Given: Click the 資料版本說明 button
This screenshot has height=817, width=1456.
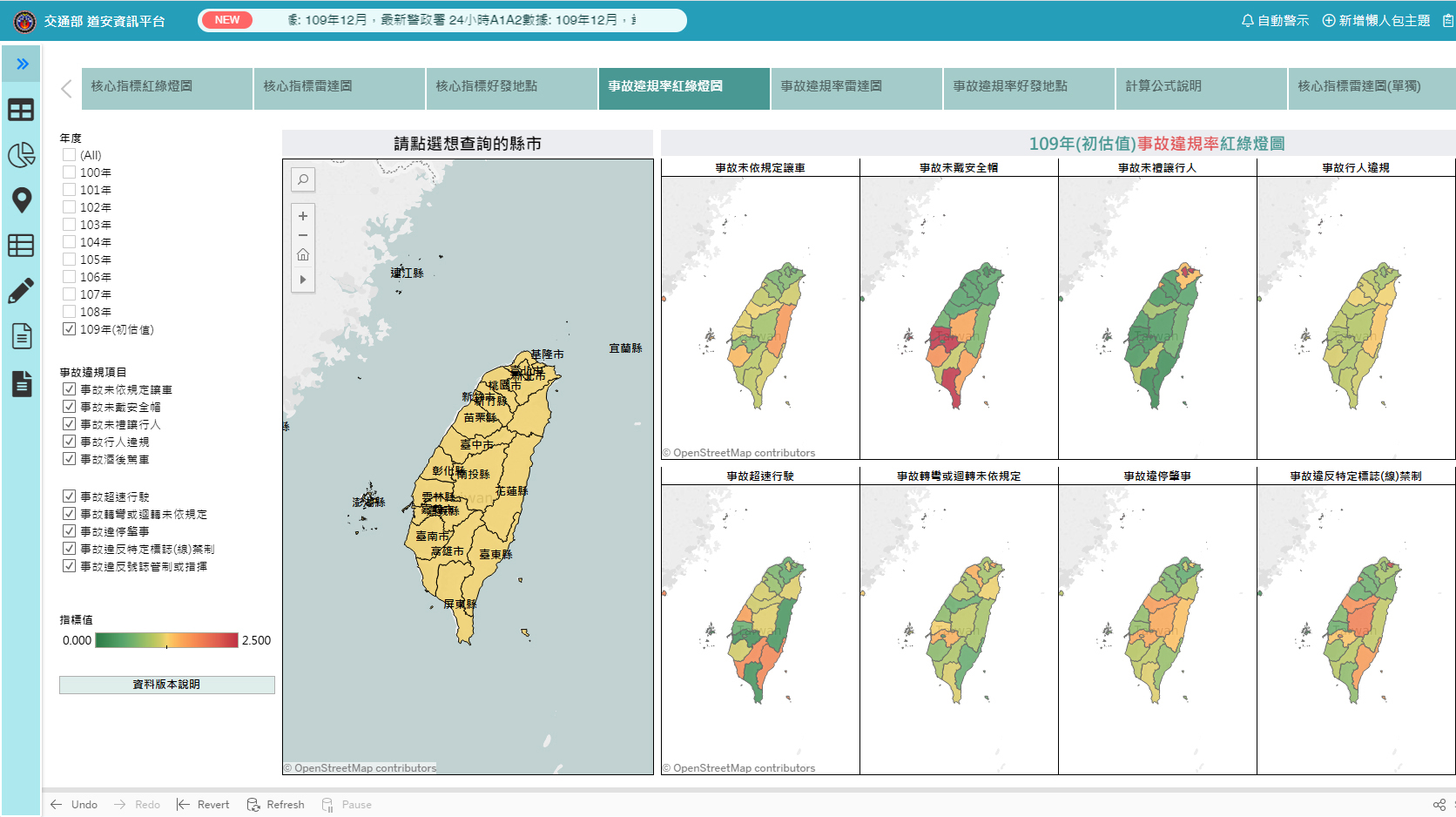Looking at the screenshot, I should coord(166,685).
